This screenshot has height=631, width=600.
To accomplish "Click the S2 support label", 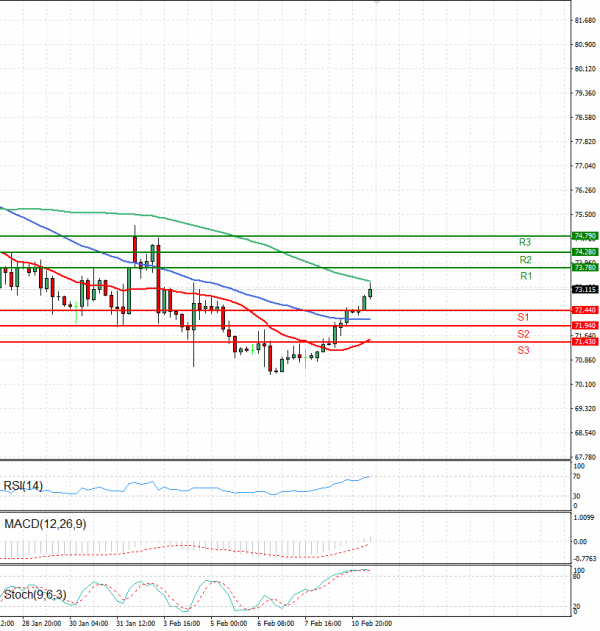I will coord(523,334).
